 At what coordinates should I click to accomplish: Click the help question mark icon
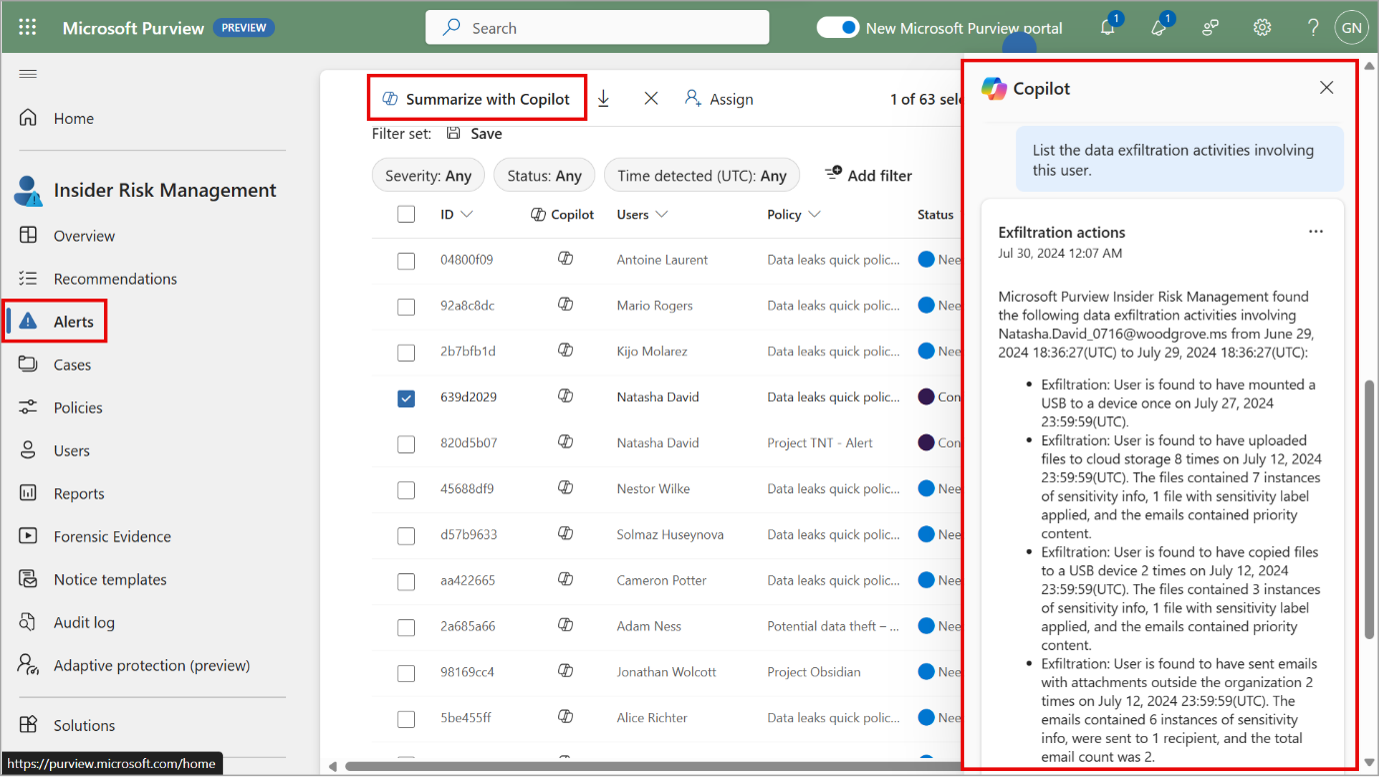pyautogui.click(x=1313, y=28)
